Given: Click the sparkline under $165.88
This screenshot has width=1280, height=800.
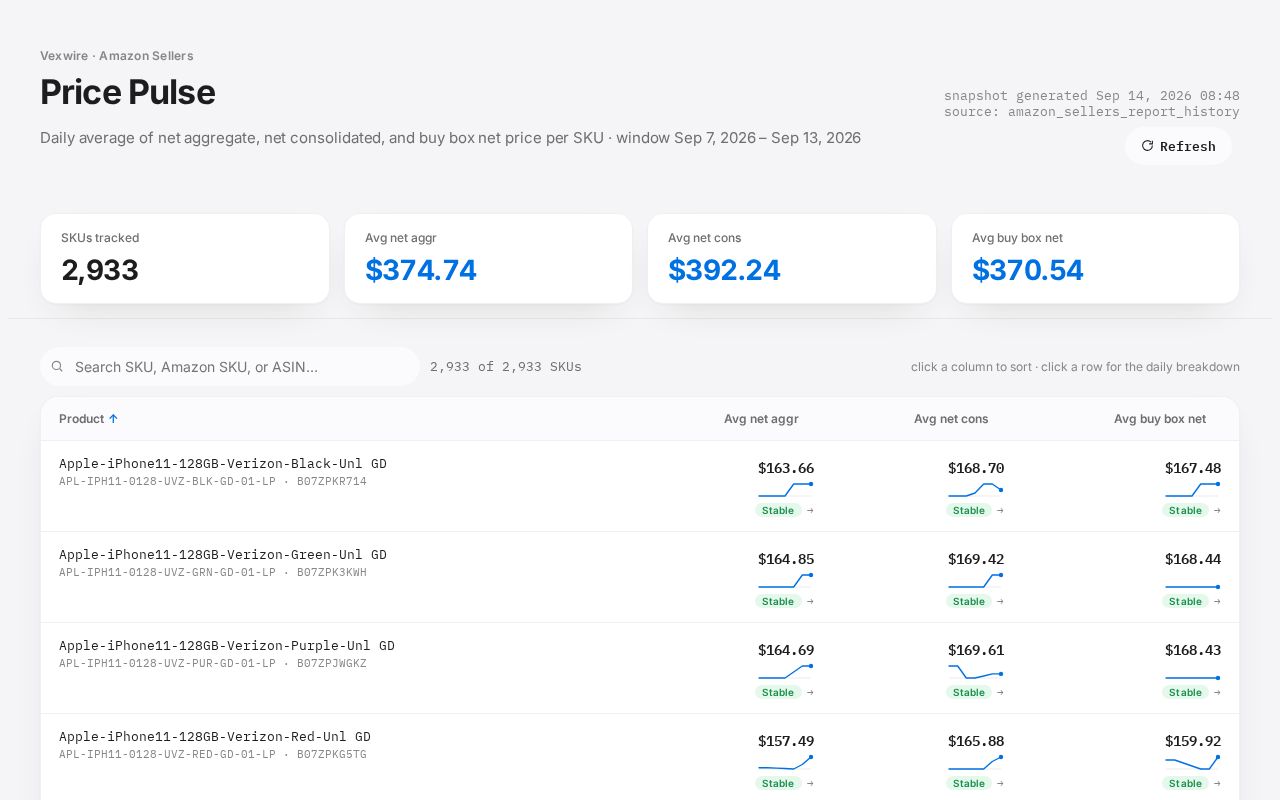Looking at the screenshot, I should pos(976,762).
